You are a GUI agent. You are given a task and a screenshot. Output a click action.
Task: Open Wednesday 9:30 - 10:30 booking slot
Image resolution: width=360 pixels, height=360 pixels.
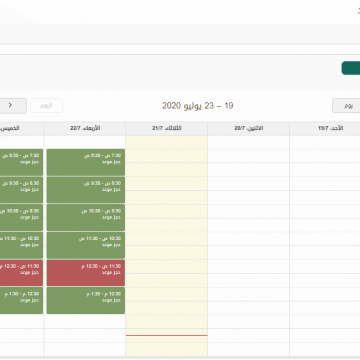[86, 218]
